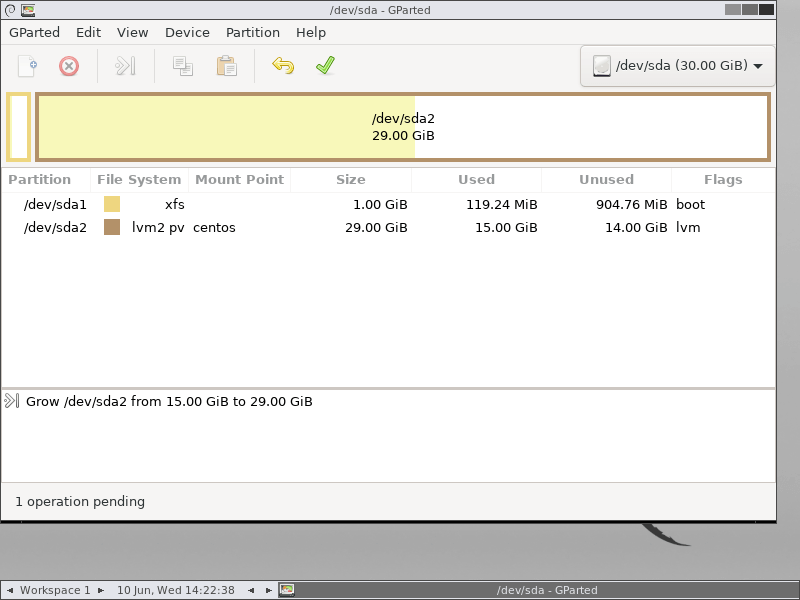
Task: Sort by File System column header
Action: pos(139,180)
